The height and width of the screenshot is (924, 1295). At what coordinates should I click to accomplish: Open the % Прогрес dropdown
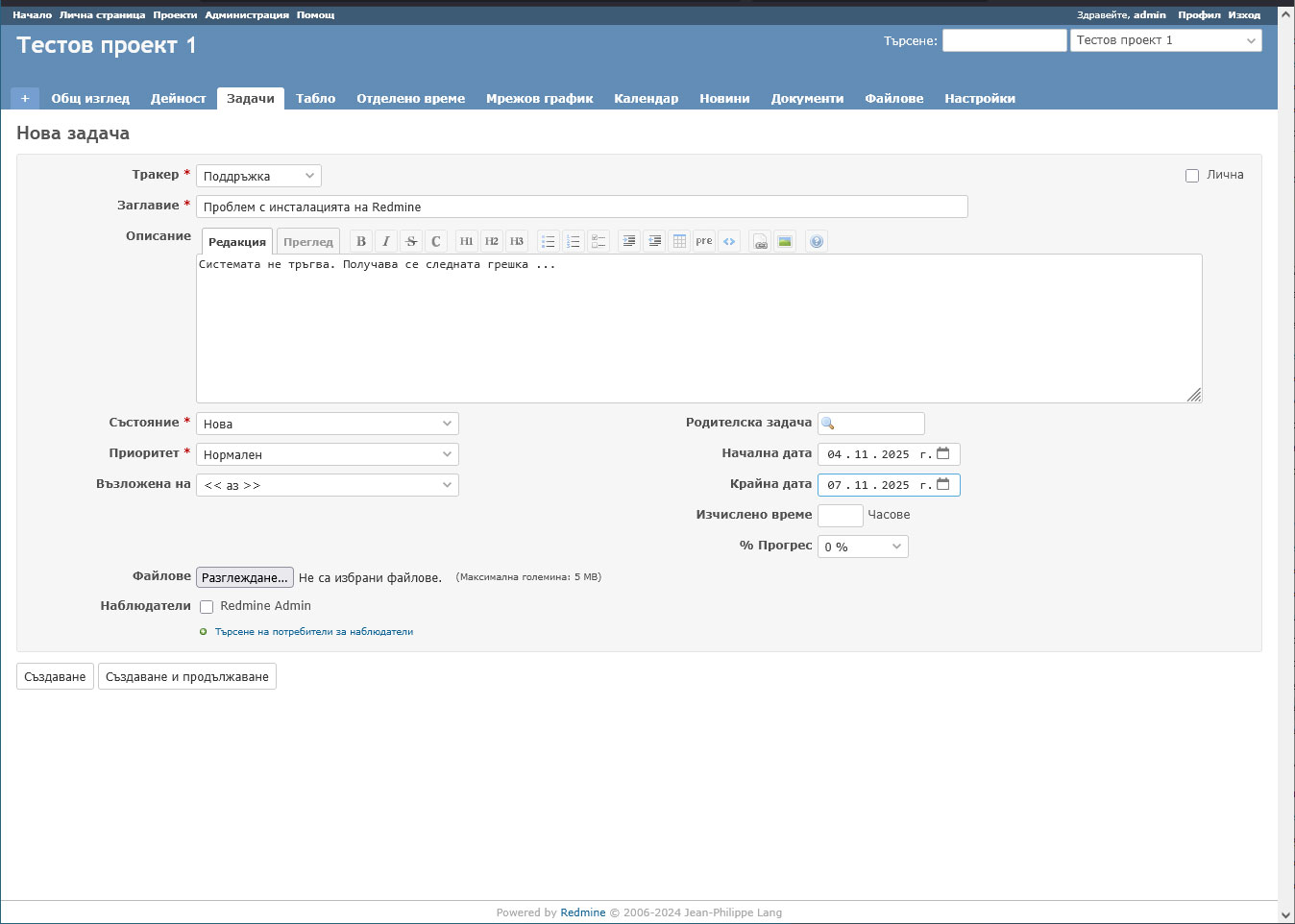point(863,547)
